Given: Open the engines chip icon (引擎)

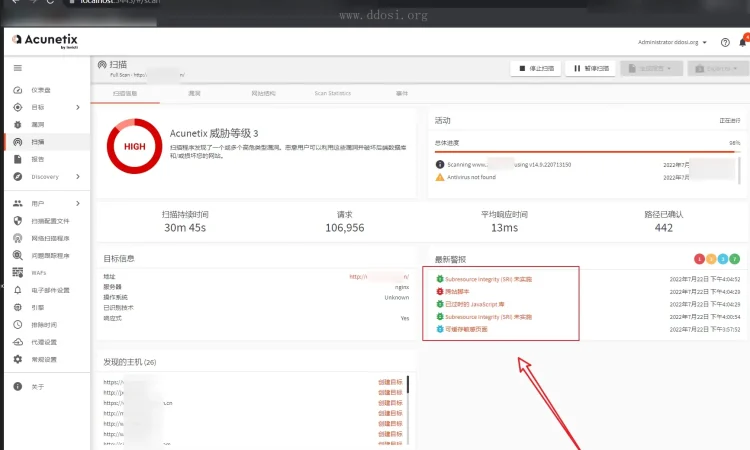Looking at the screenshot, I should [18, 307].
